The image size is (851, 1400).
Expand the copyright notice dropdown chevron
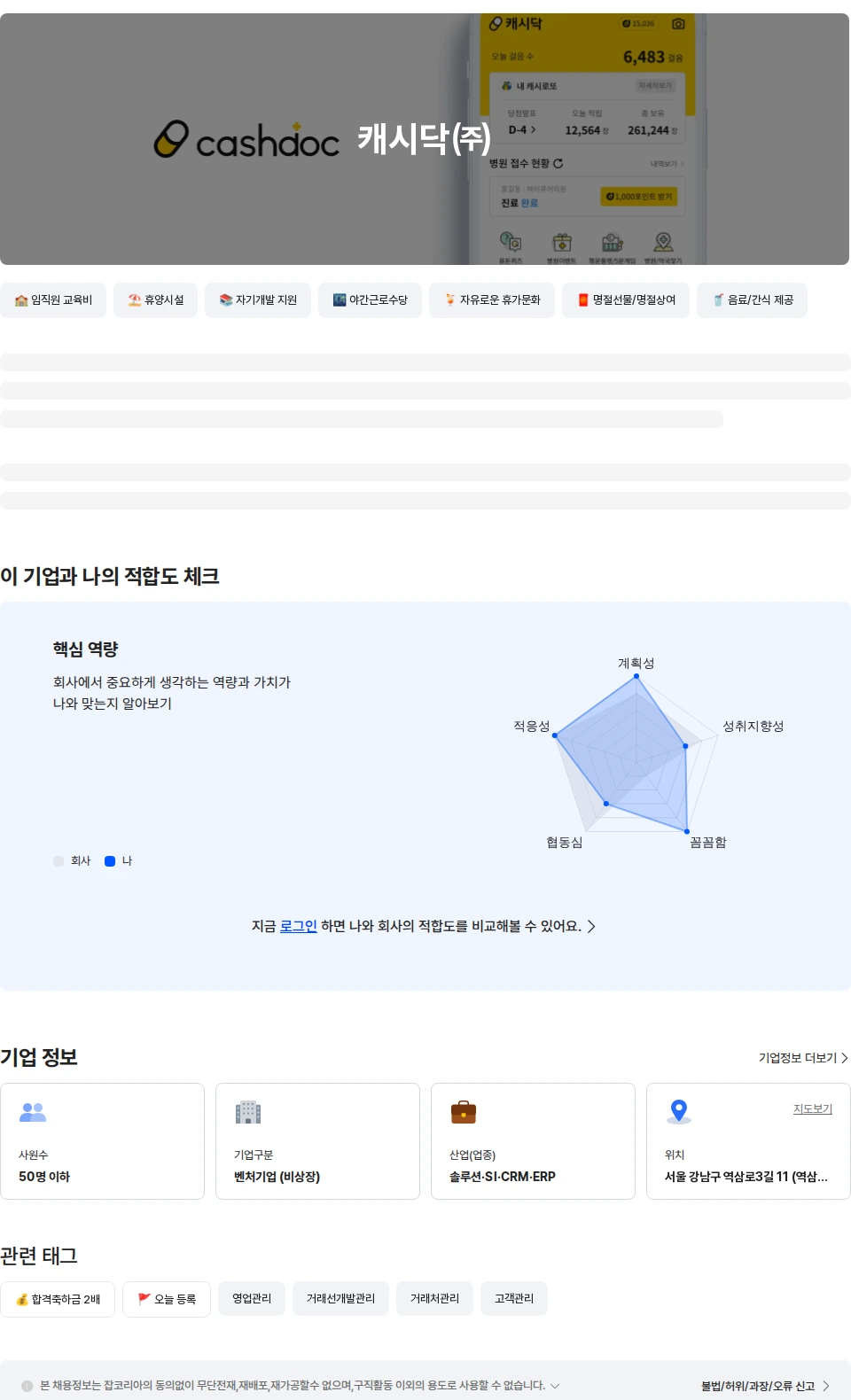pos(555,1386)
